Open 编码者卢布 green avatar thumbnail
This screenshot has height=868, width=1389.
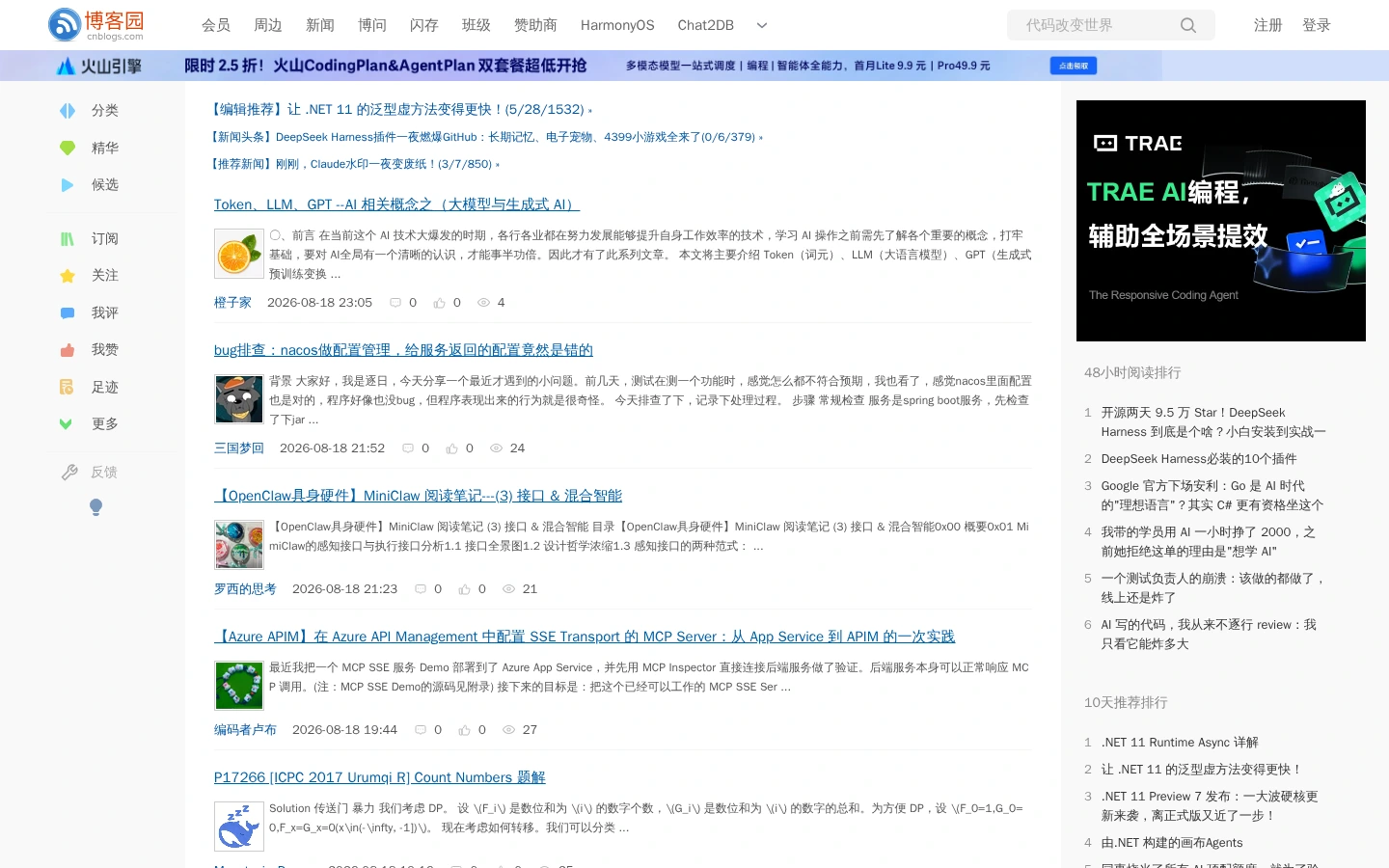coord(239,686)
